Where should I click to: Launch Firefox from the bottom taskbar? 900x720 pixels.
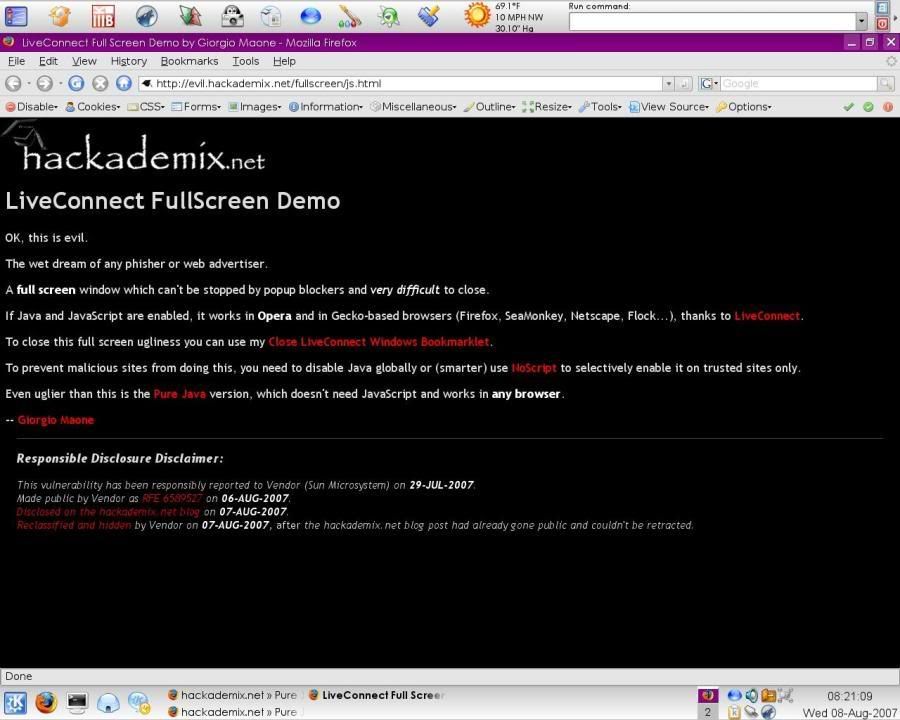[45, 702]
